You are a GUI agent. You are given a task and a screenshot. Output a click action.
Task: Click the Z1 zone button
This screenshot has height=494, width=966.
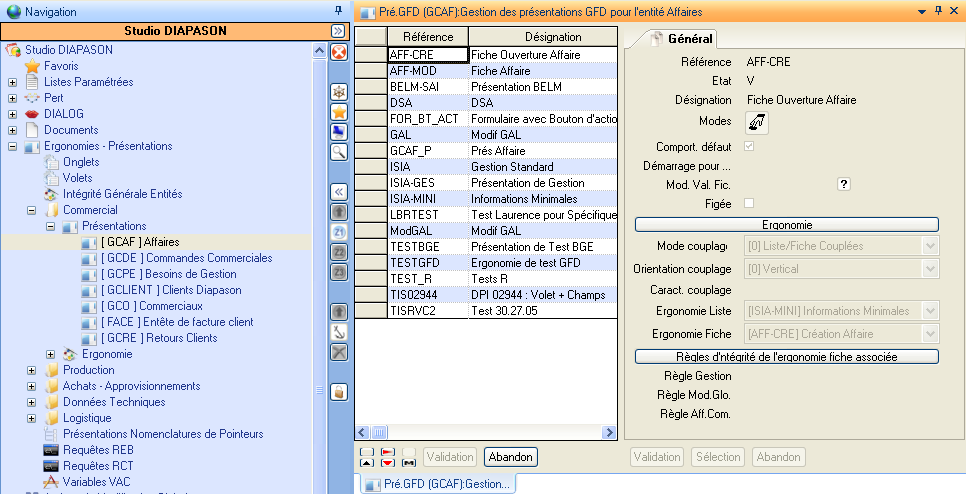[339, 232]
